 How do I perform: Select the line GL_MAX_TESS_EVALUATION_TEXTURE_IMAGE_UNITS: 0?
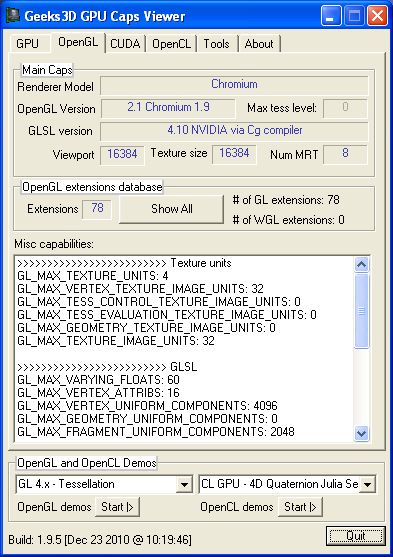coord(167,315)
